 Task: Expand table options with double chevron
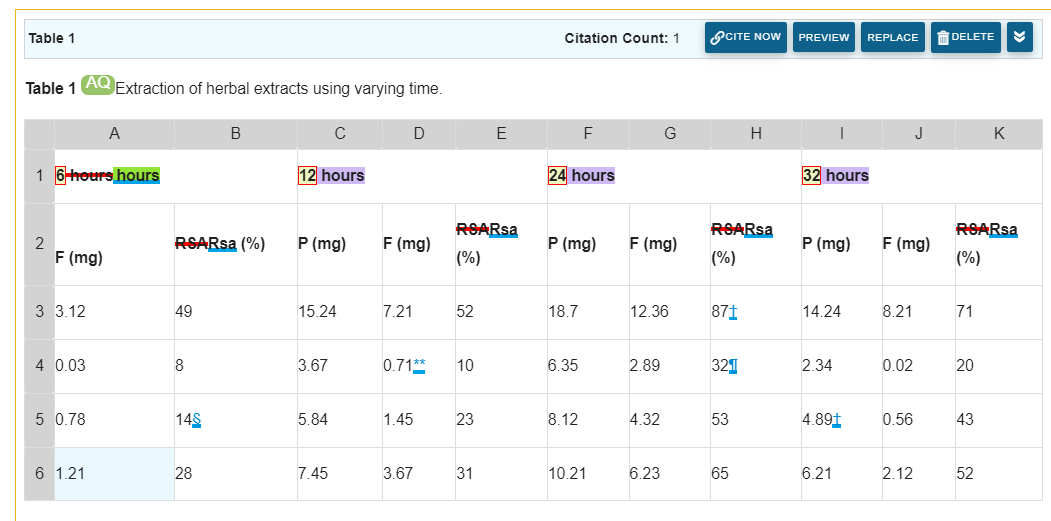(x=1019, y=38)
